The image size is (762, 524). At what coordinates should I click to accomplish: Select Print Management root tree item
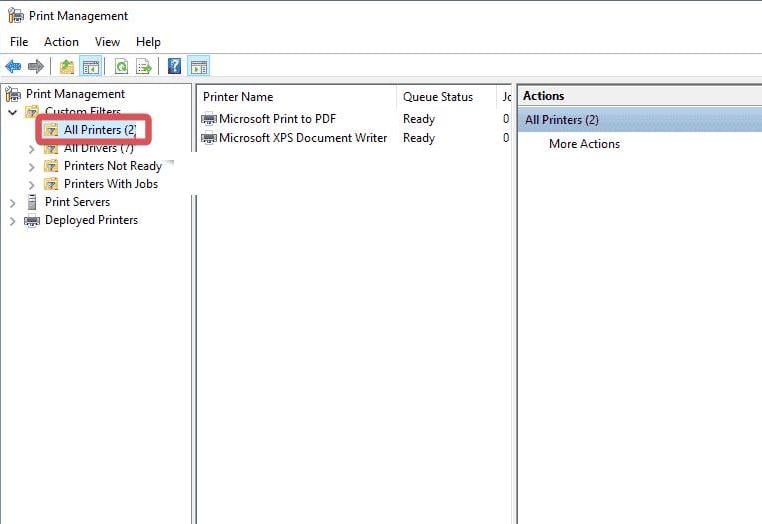pos(75,94)
